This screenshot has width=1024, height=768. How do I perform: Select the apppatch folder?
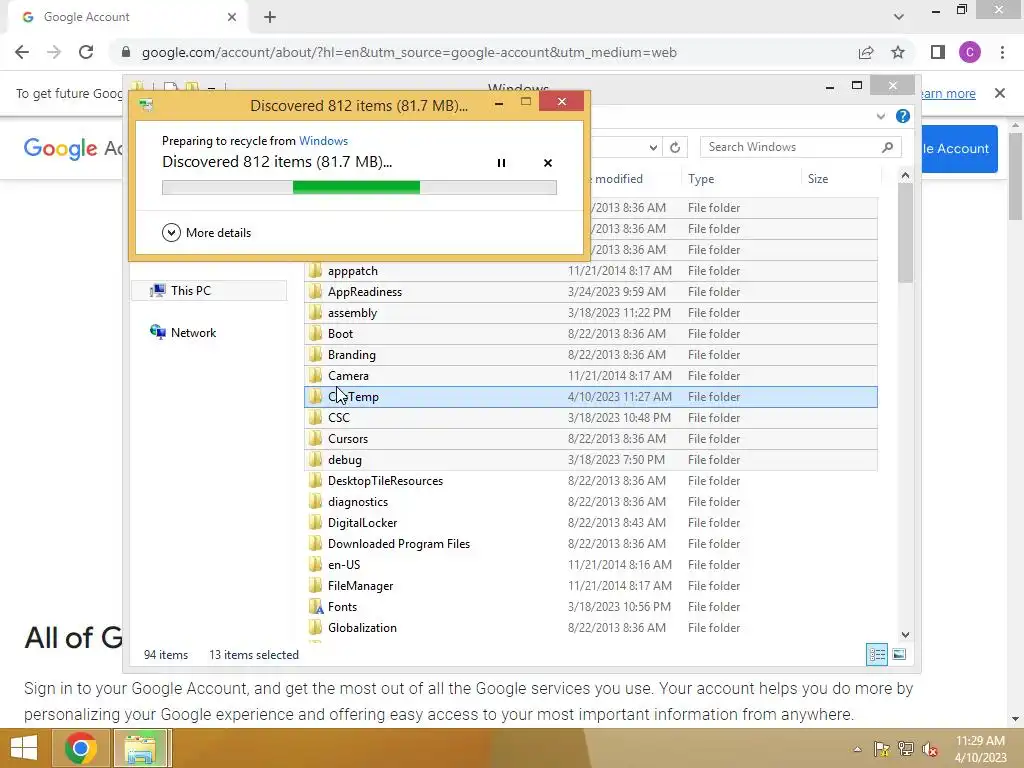590,270
